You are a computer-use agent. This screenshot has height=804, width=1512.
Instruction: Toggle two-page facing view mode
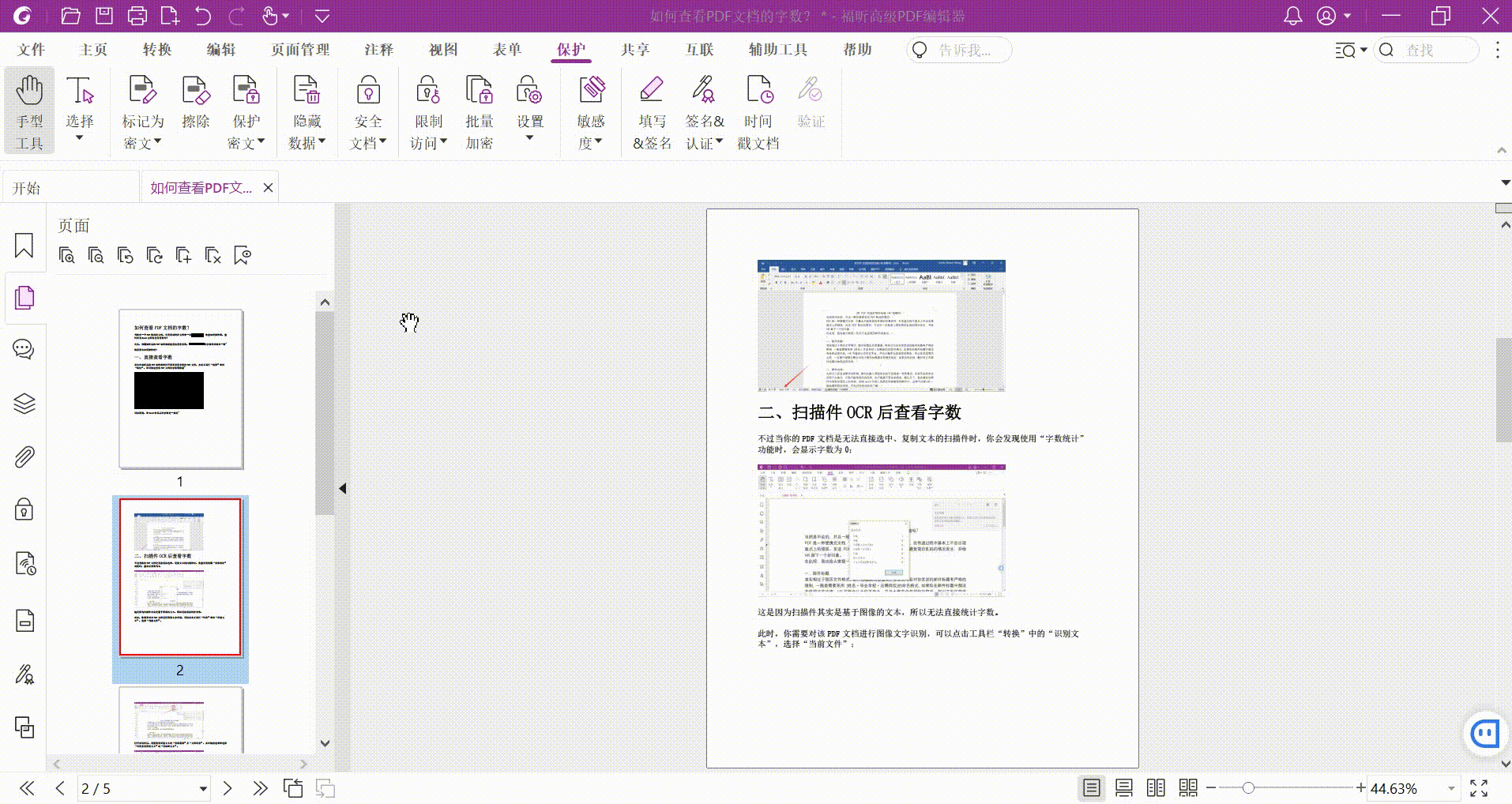(1156, 787)
